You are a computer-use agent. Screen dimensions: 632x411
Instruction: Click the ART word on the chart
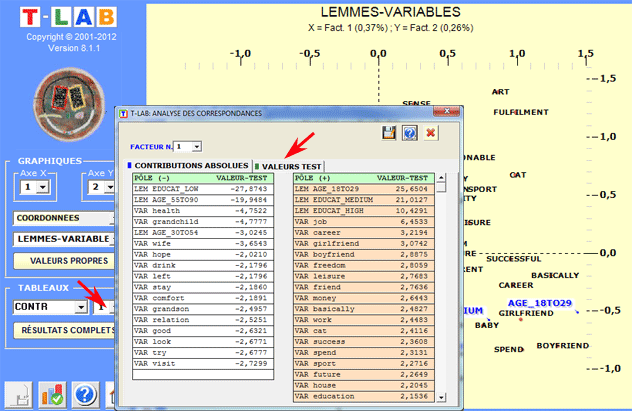coord(500,92)
